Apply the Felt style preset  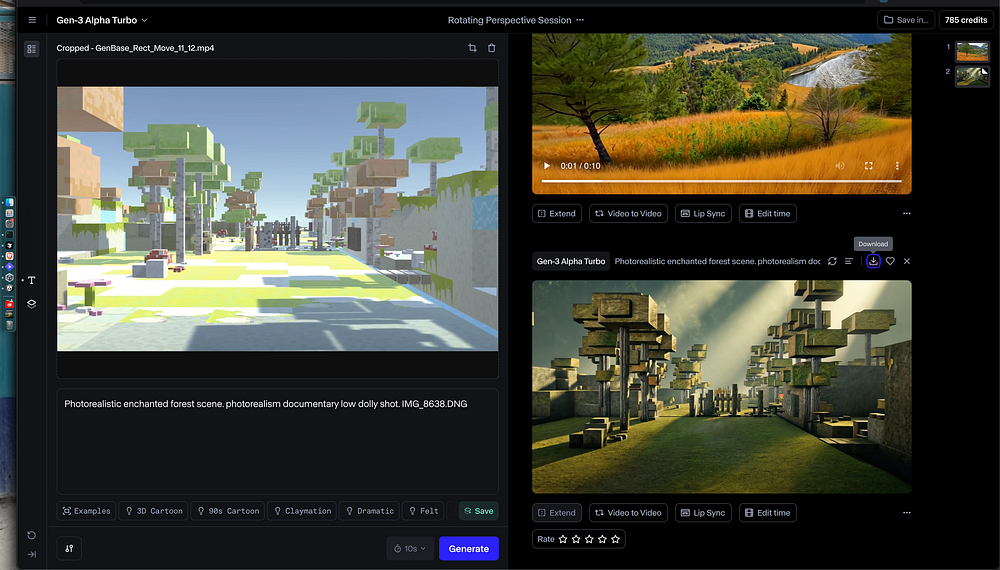click(423, 511)
